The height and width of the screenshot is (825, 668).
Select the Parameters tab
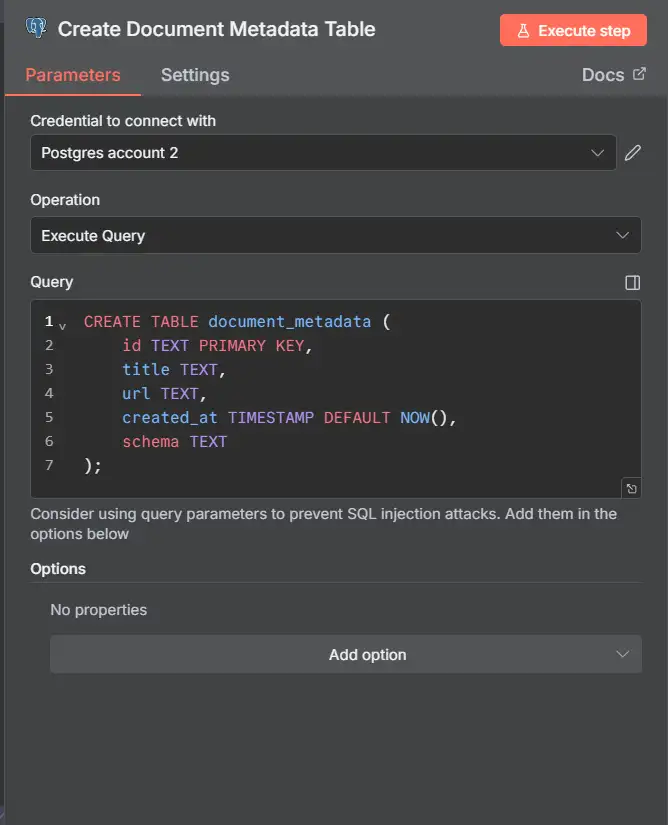pyautogui.click(x=71, y=74)
